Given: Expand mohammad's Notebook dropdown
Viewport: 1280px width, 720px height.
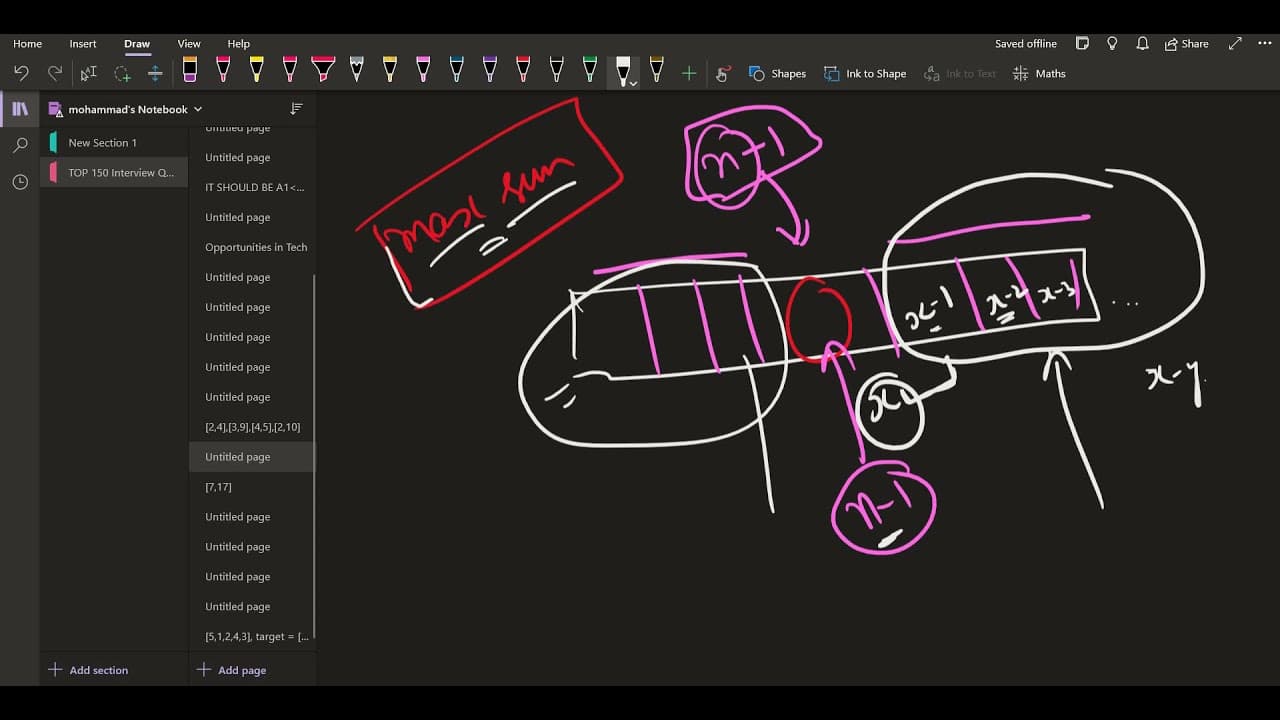Looking at the screenshot, I should pos(198,109).
